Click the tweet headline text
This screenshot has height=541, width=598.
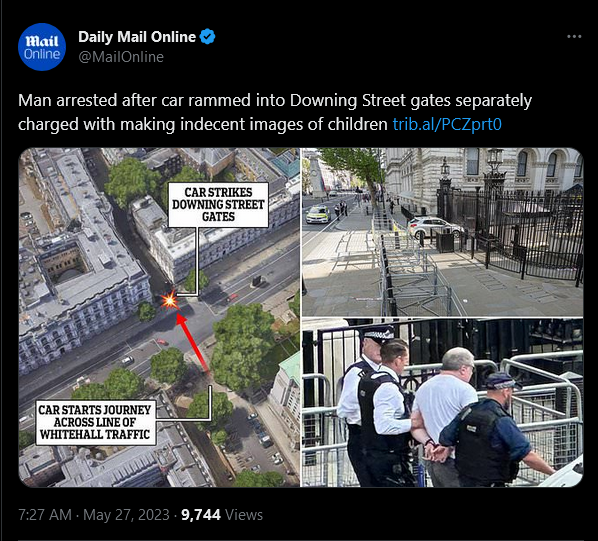point(275,112)
